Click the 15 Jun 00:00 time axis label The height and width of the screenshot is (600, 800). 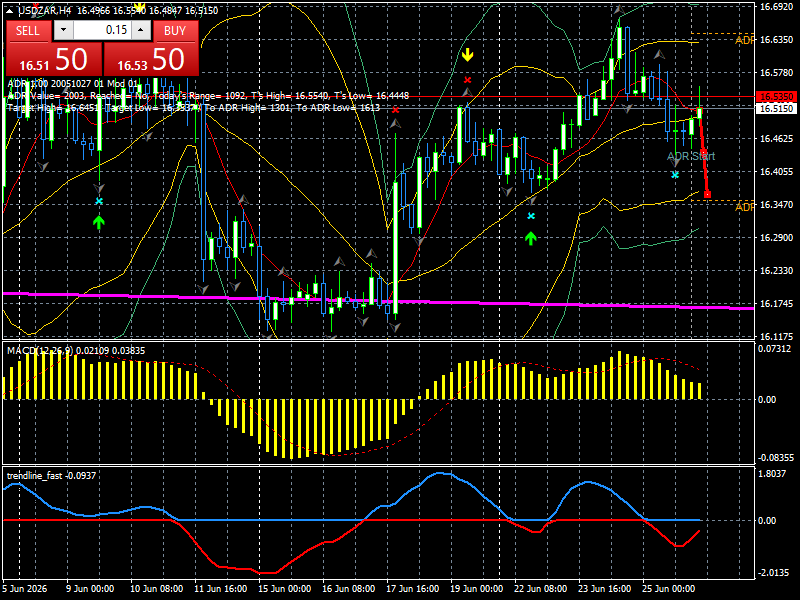pyautogui.click(x=285, y=588)
